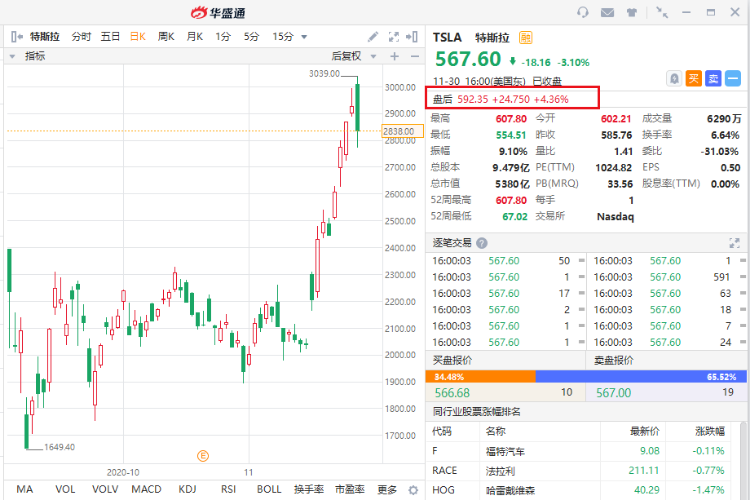Click the 特斯拉 stock name in chart toolbar
The width and height of the screenshot is (750, 500).
[44, 36]
